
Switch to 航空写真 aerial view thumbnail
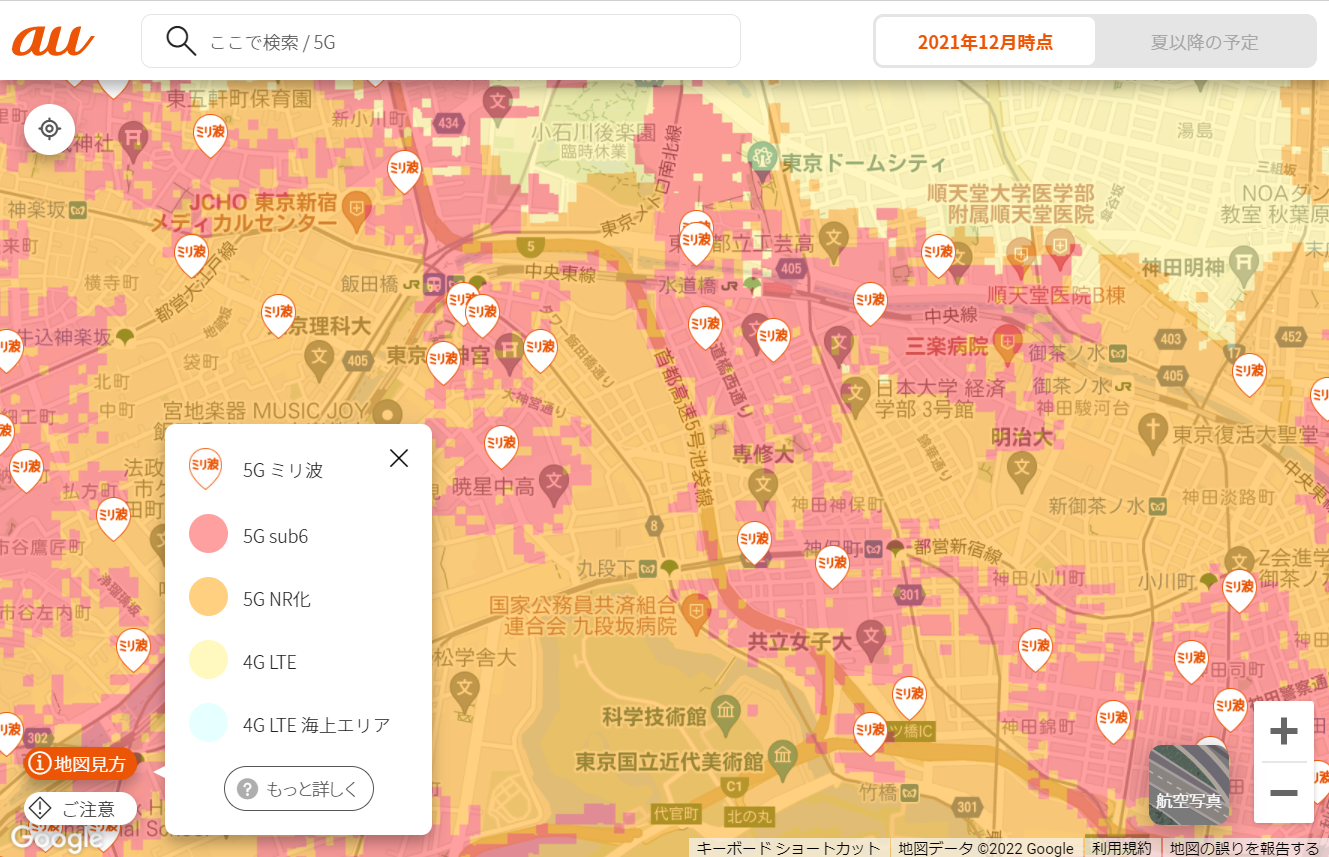click(x=1189, y=785)
